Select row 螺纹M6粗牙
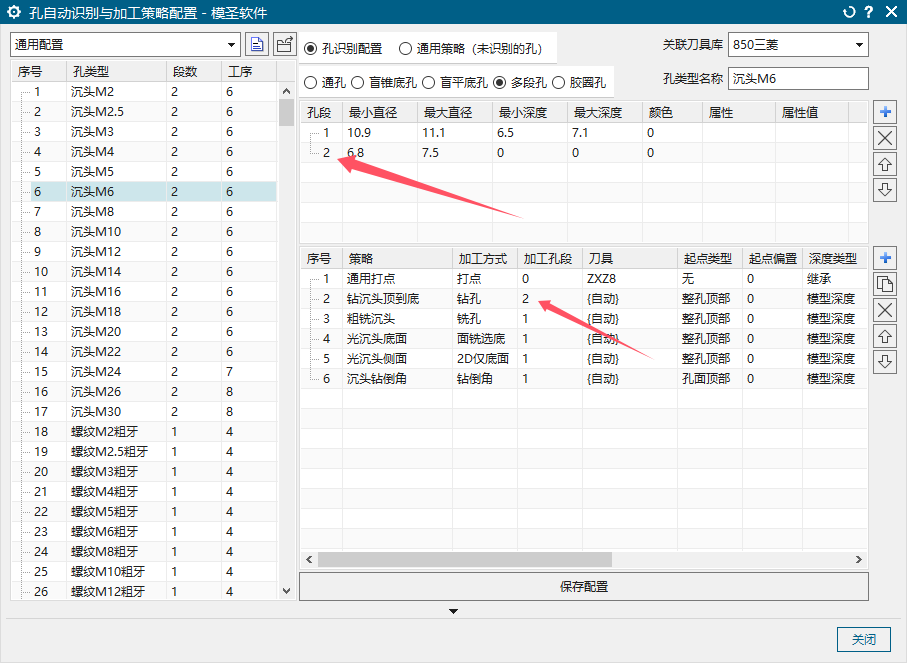 tap(144, 531)
